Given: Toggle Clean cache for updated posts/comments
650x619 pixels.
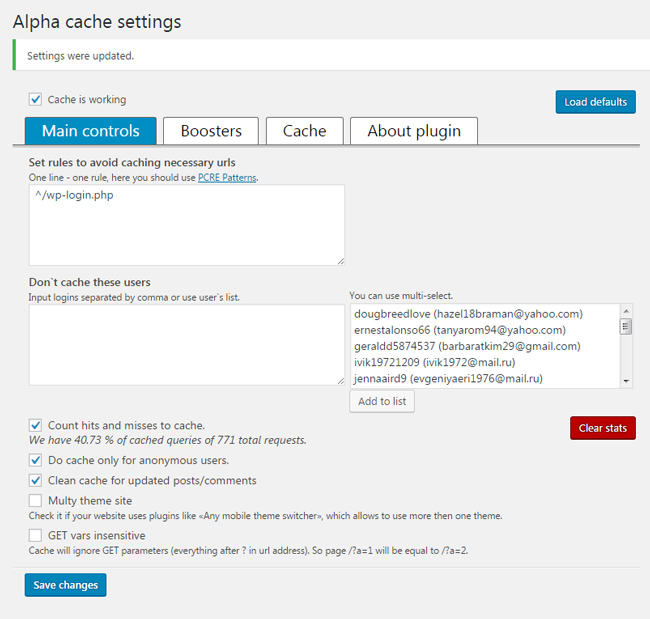Looking at the screenshot, I should pyautogui.click(x=36, y=480).
